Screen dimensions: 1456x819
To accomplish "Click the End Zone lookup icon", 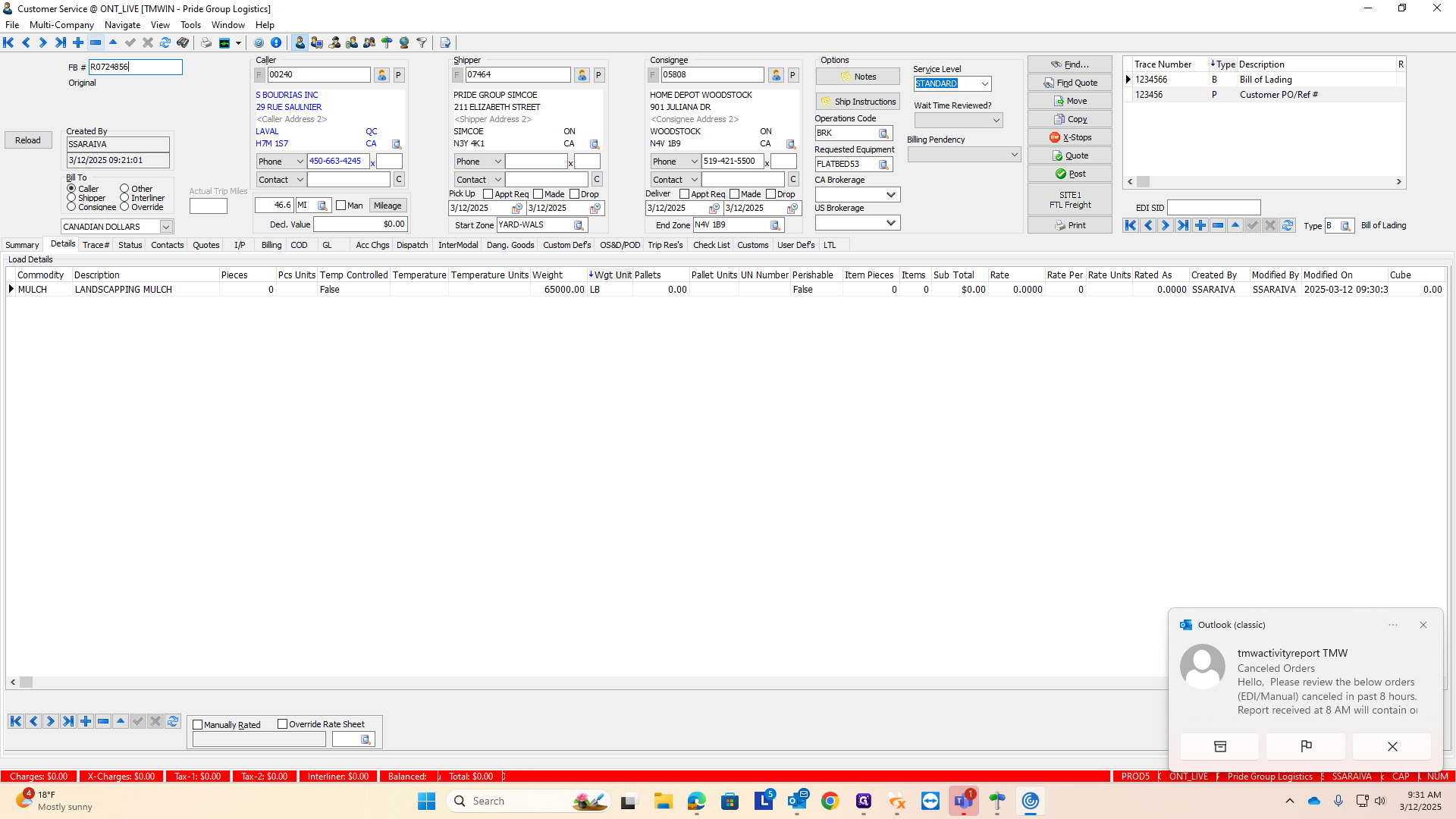I will [x=775, y=225].
